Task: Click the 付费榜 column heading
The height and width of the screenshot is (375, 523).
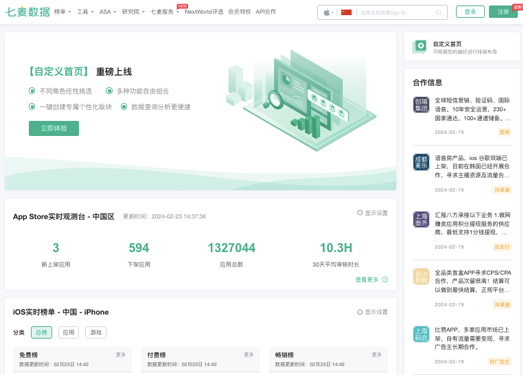Action: click(x=156, y=355)
